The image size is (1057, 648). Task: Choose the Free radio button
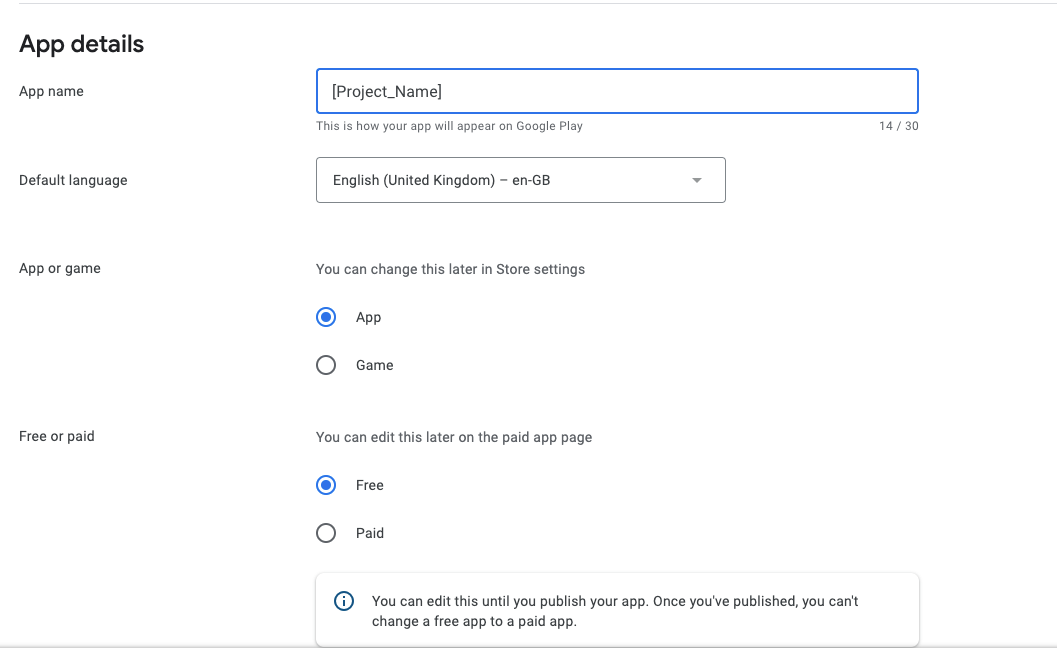click(326, 485)
